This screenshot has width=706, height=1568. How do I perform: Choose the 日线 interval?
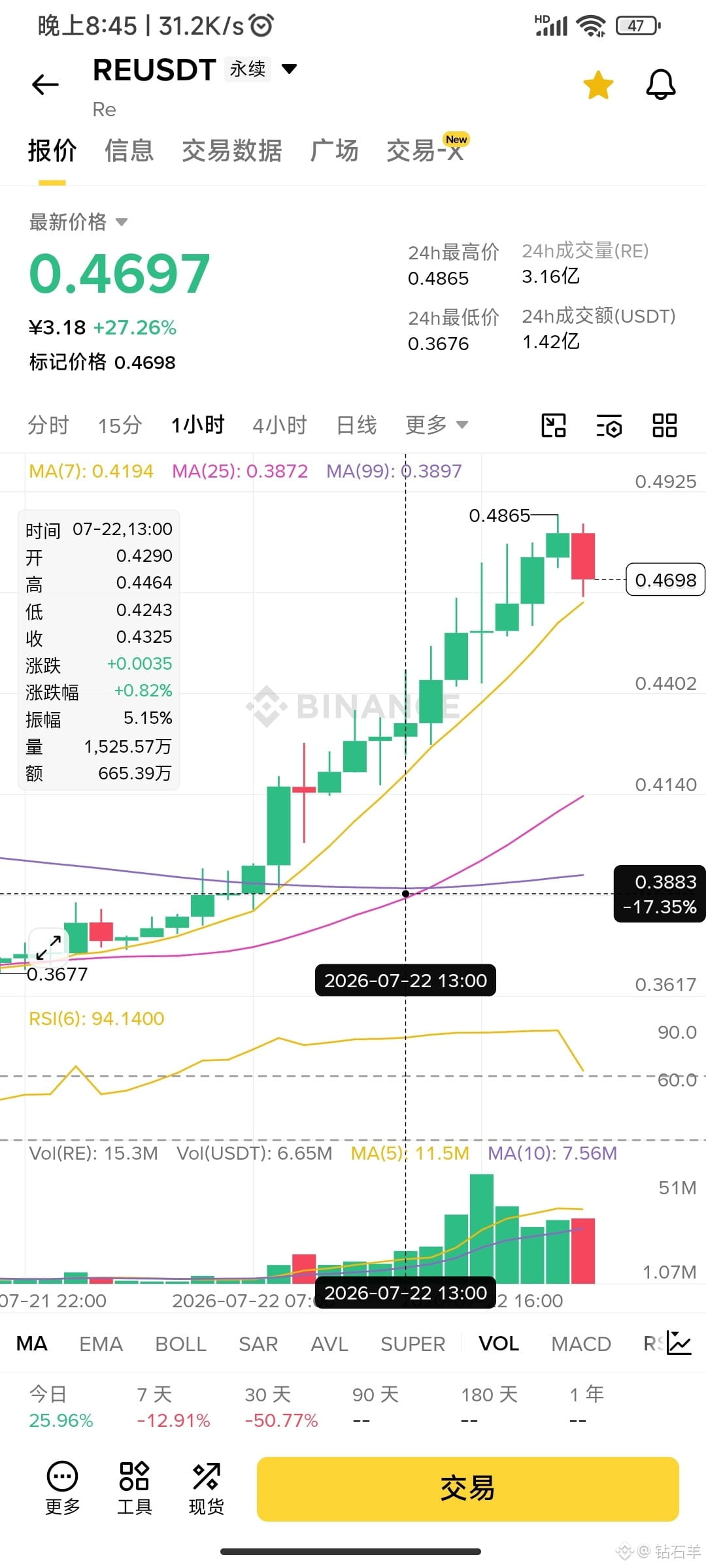356,425
